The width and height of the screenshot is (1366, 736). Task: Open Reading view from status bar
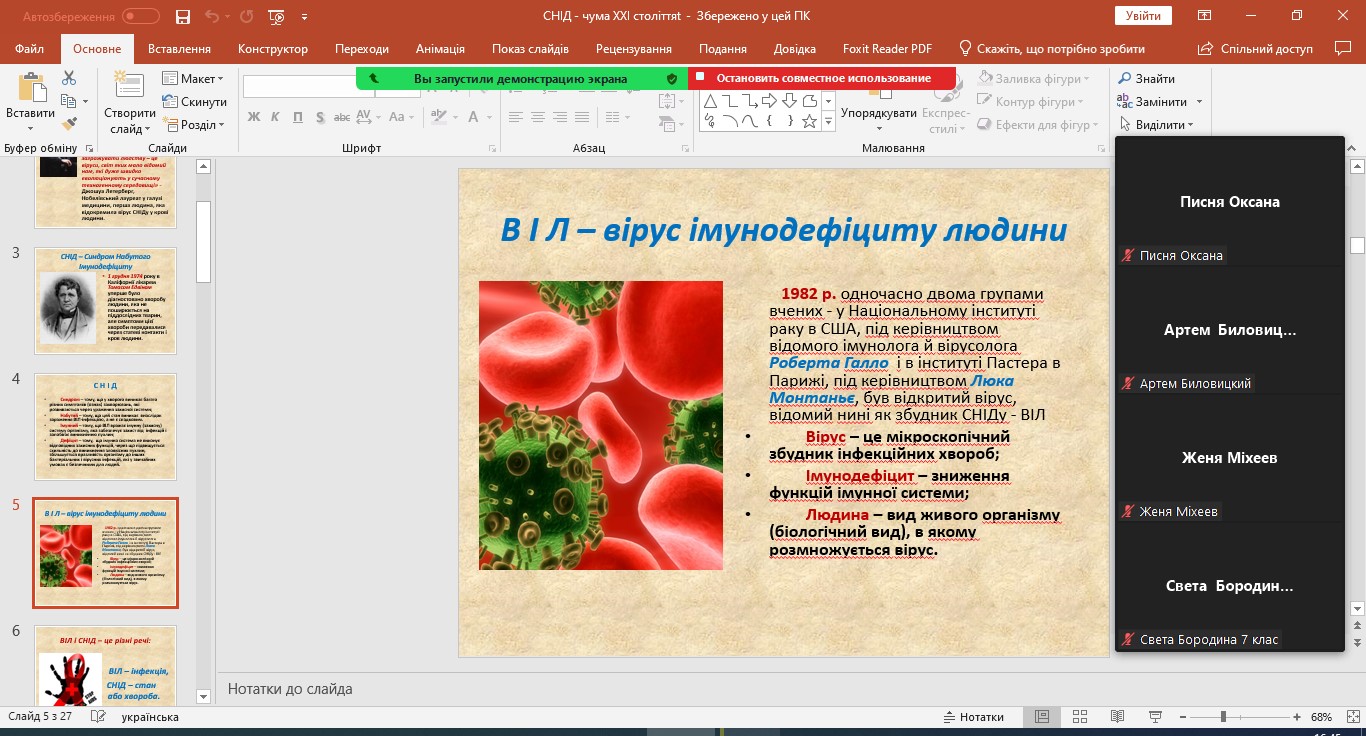click(x=1117, y=717)
